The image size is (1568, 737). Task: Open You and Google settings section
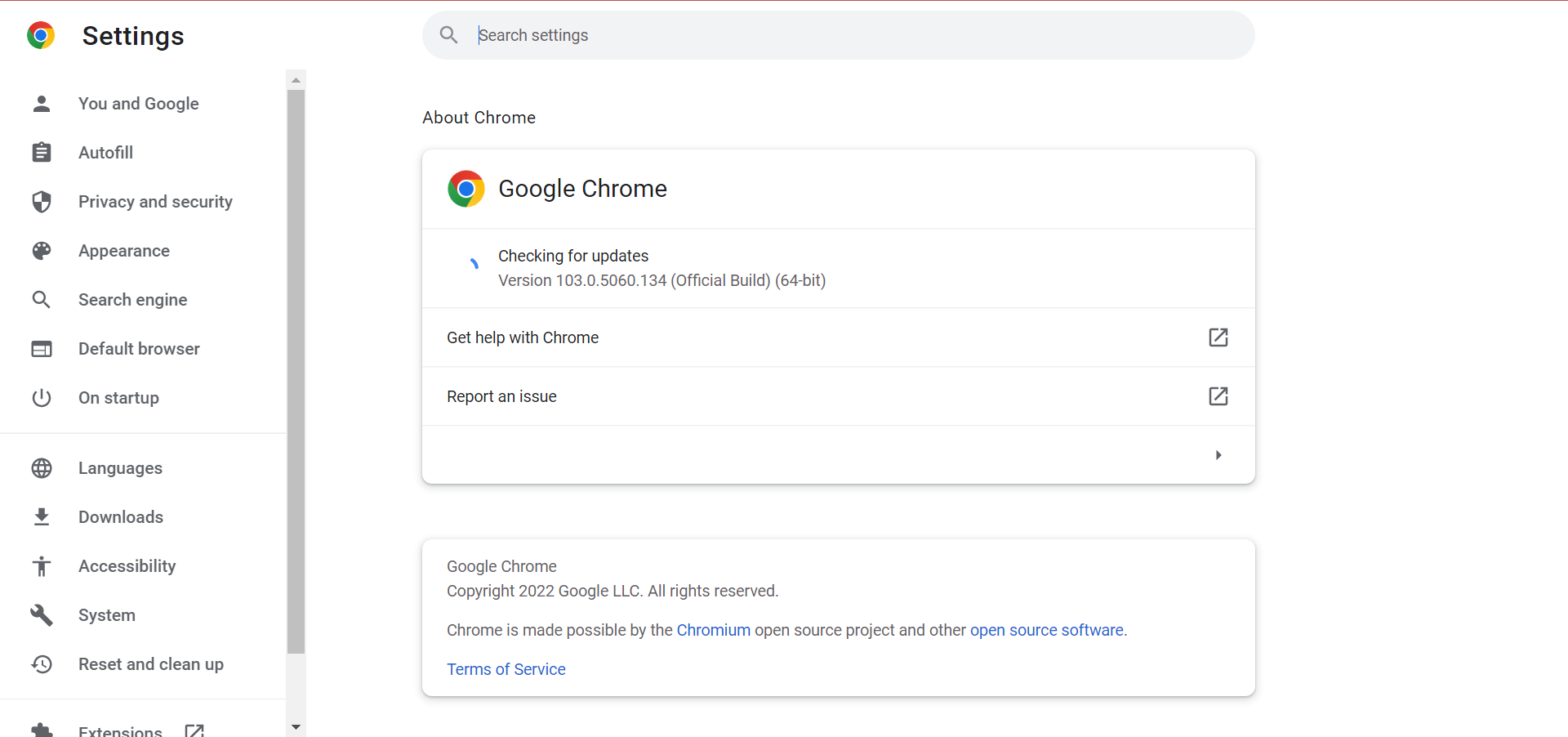pos(138,104)
